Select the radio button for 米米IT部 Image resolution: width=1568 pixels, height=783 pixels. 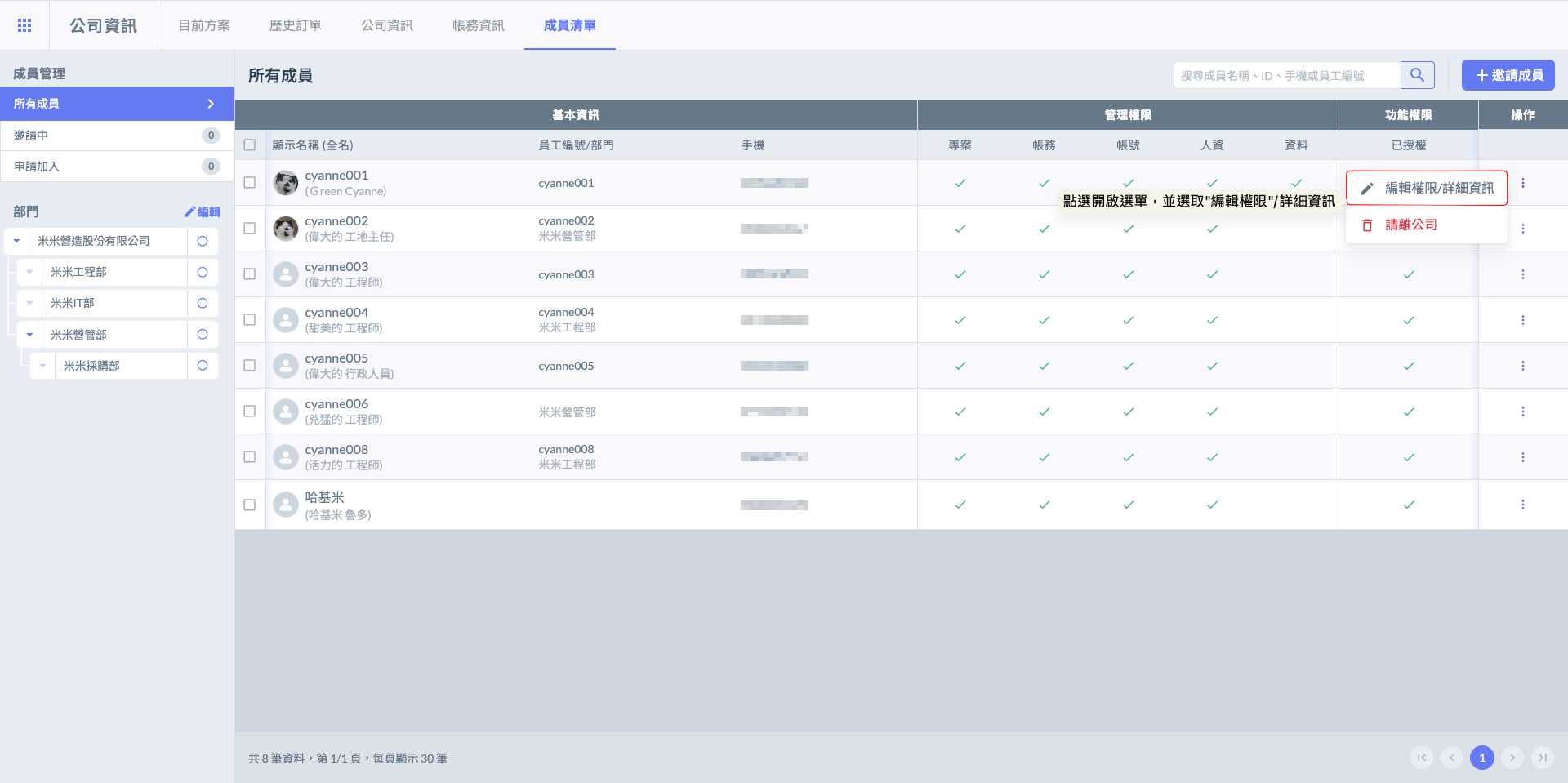[203, 303]
